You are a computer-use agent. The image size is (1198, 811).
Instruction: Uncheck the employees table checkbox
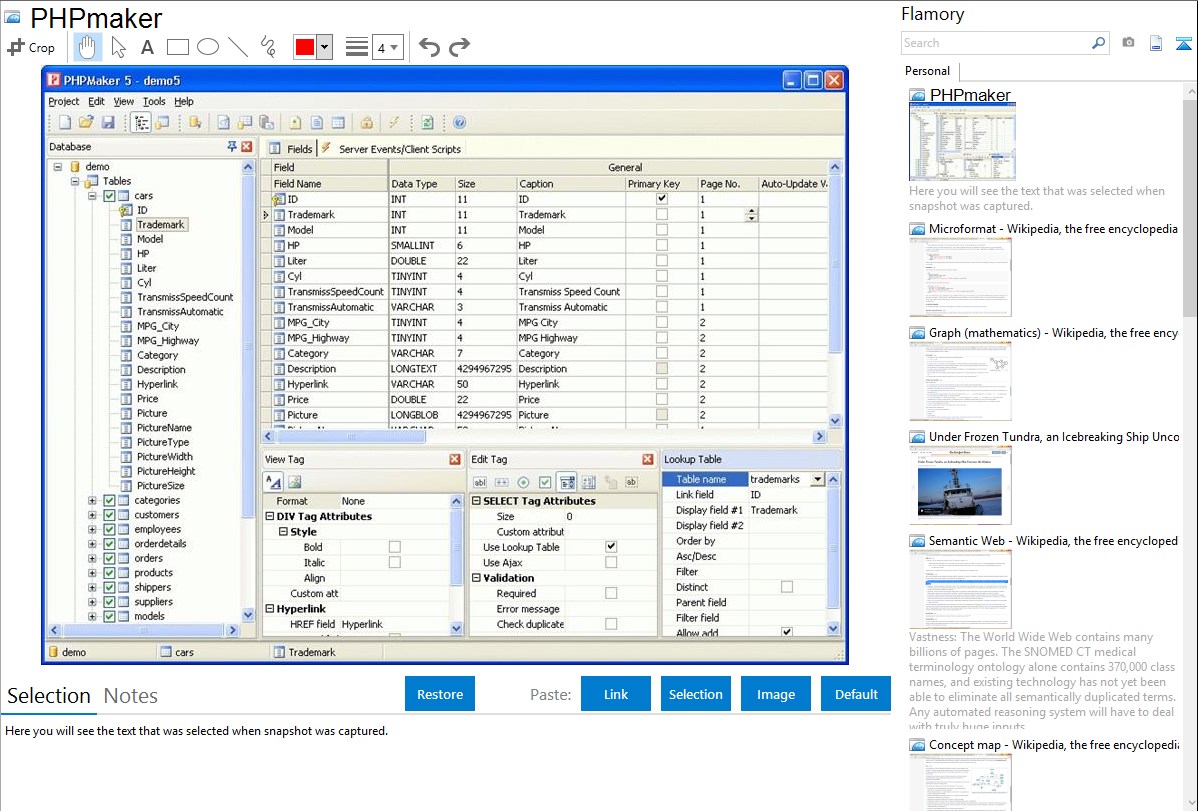click(x=109, y=530)
